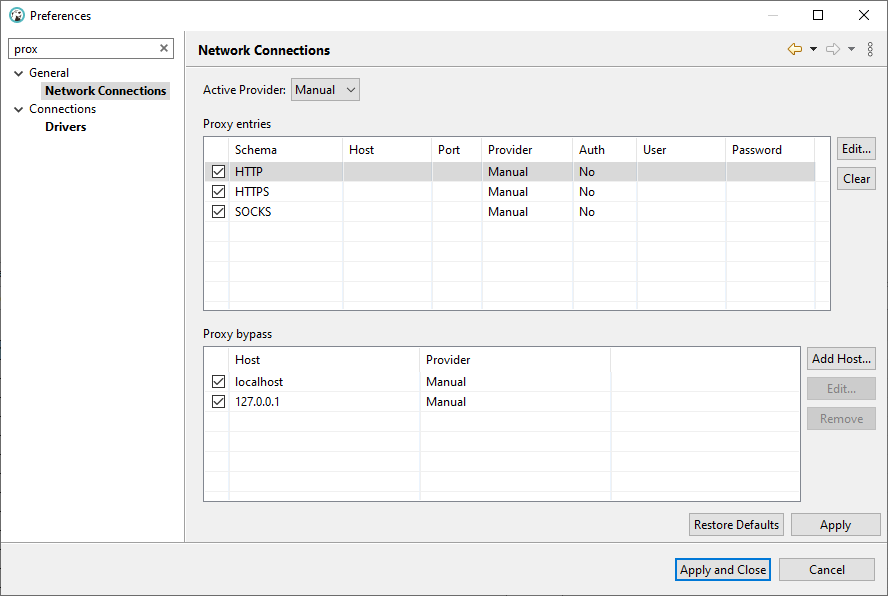Navigate back with the yellow back arrow icon
Screen dimensions: 888x596
[794, 48]
